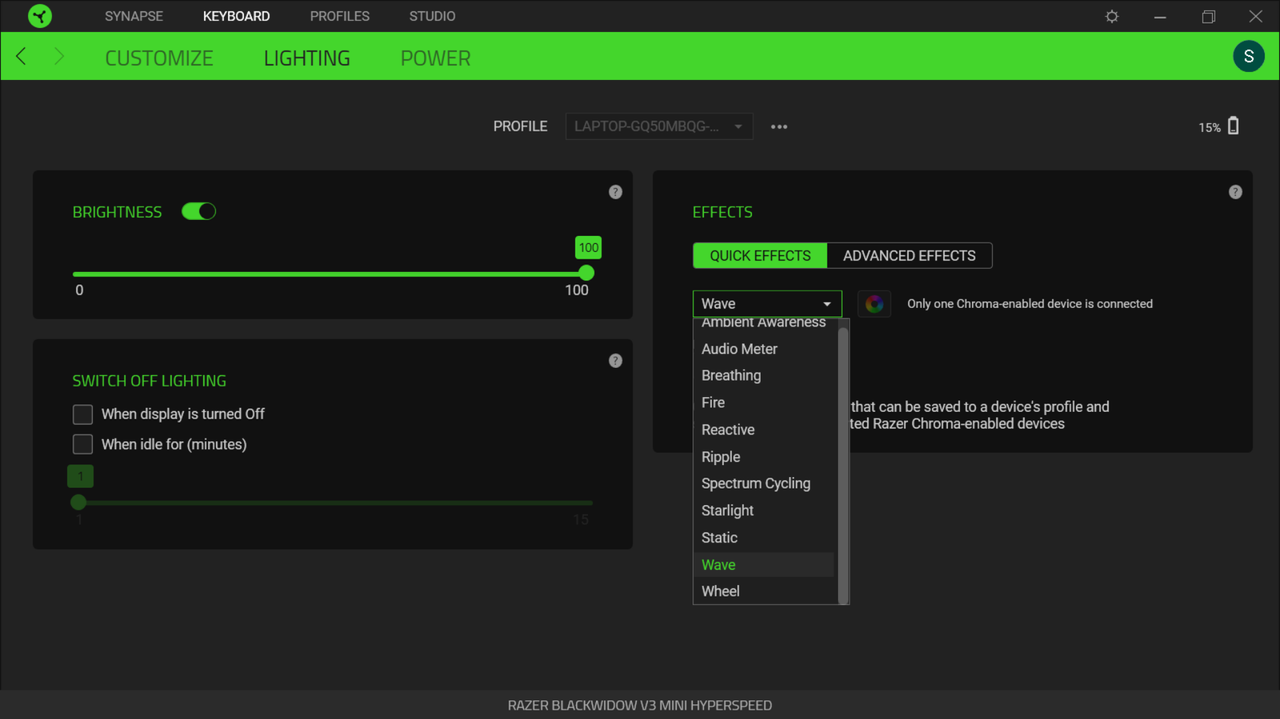The height and width of the screenshot is (719, 1280).
Task: Open the Profile dropdown
Action: tap(659, 127)
